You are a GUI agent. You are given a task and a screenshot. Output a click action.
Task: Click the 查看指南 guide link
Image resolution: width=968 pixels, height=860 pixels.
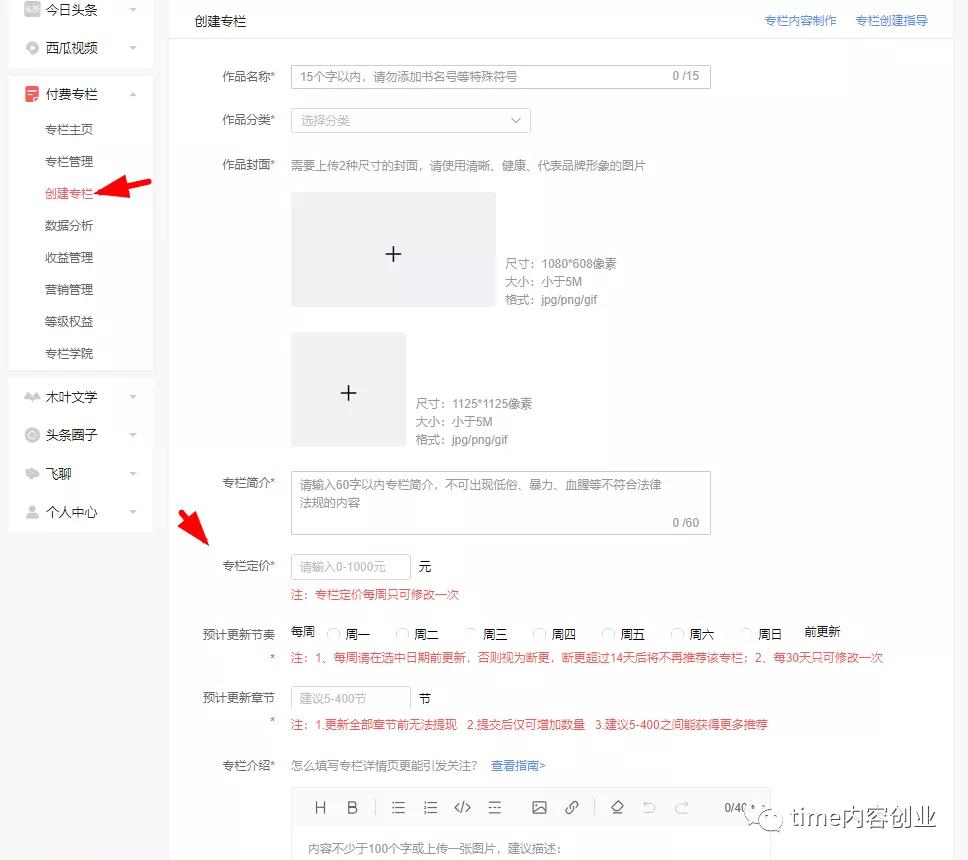click(x=518, y=766)
